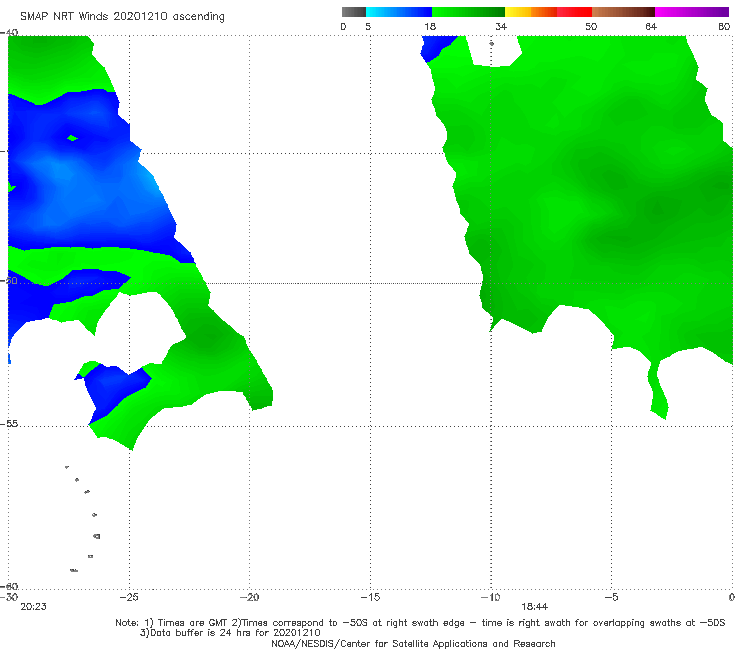The height and width of the screenshot is (650, 740).
Task: Click the magenta-purple segment of the color bar
Action: tap(692, 12)
